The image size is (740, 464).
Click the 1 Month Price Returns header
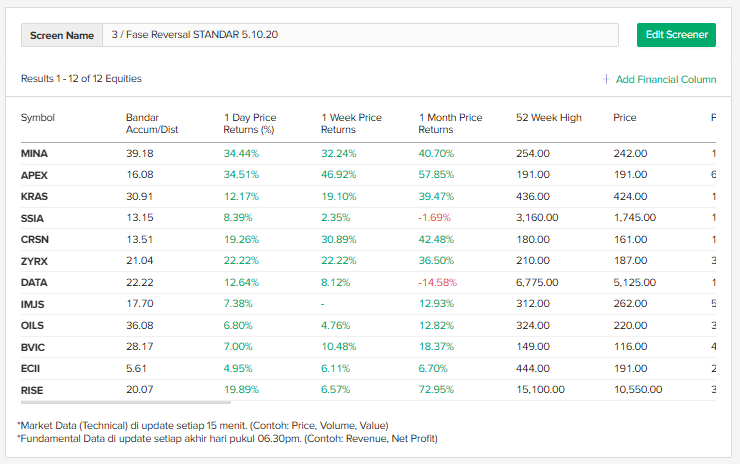(450, 123)
